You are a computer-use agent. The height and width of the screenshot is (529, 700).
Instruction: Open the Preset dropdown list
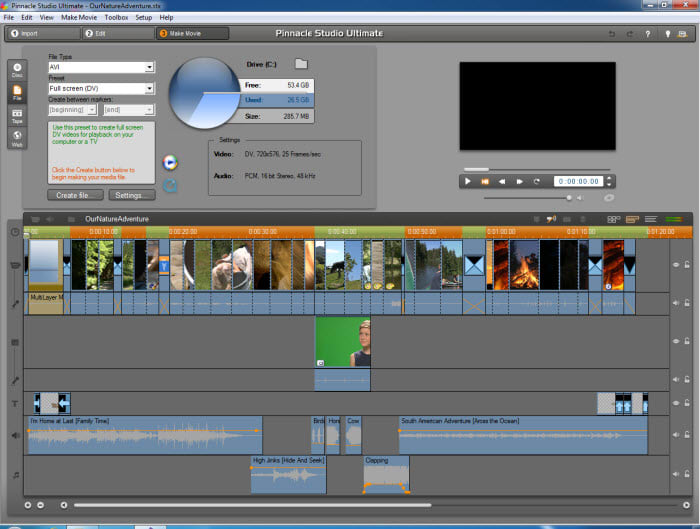click(149, 89)
